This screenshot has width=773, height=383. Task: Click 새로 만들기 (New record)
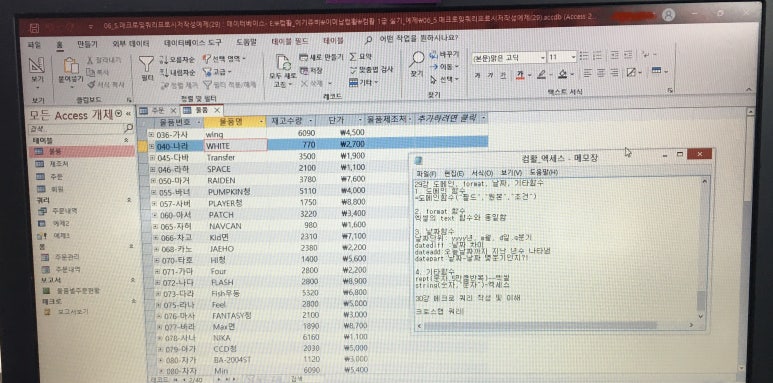coord(321,57)
